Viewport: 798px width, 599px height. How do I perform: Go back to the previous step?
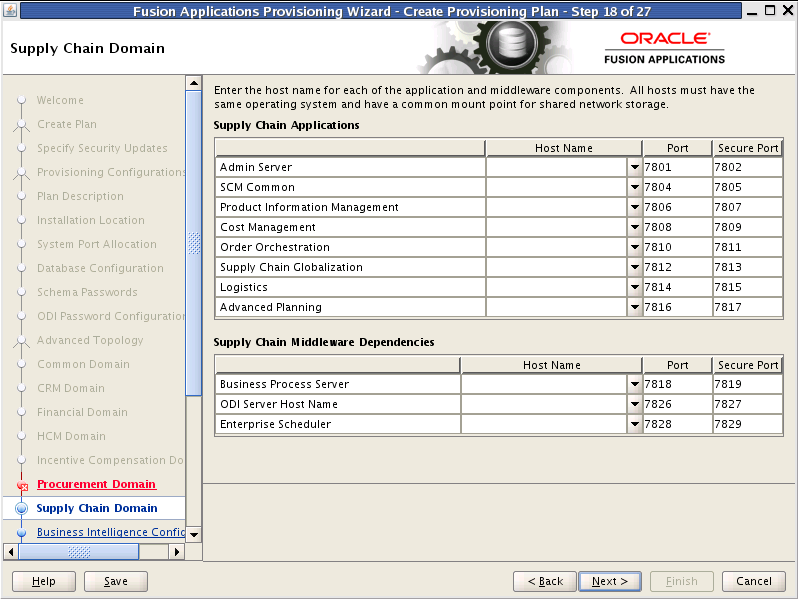click(545, 581)
